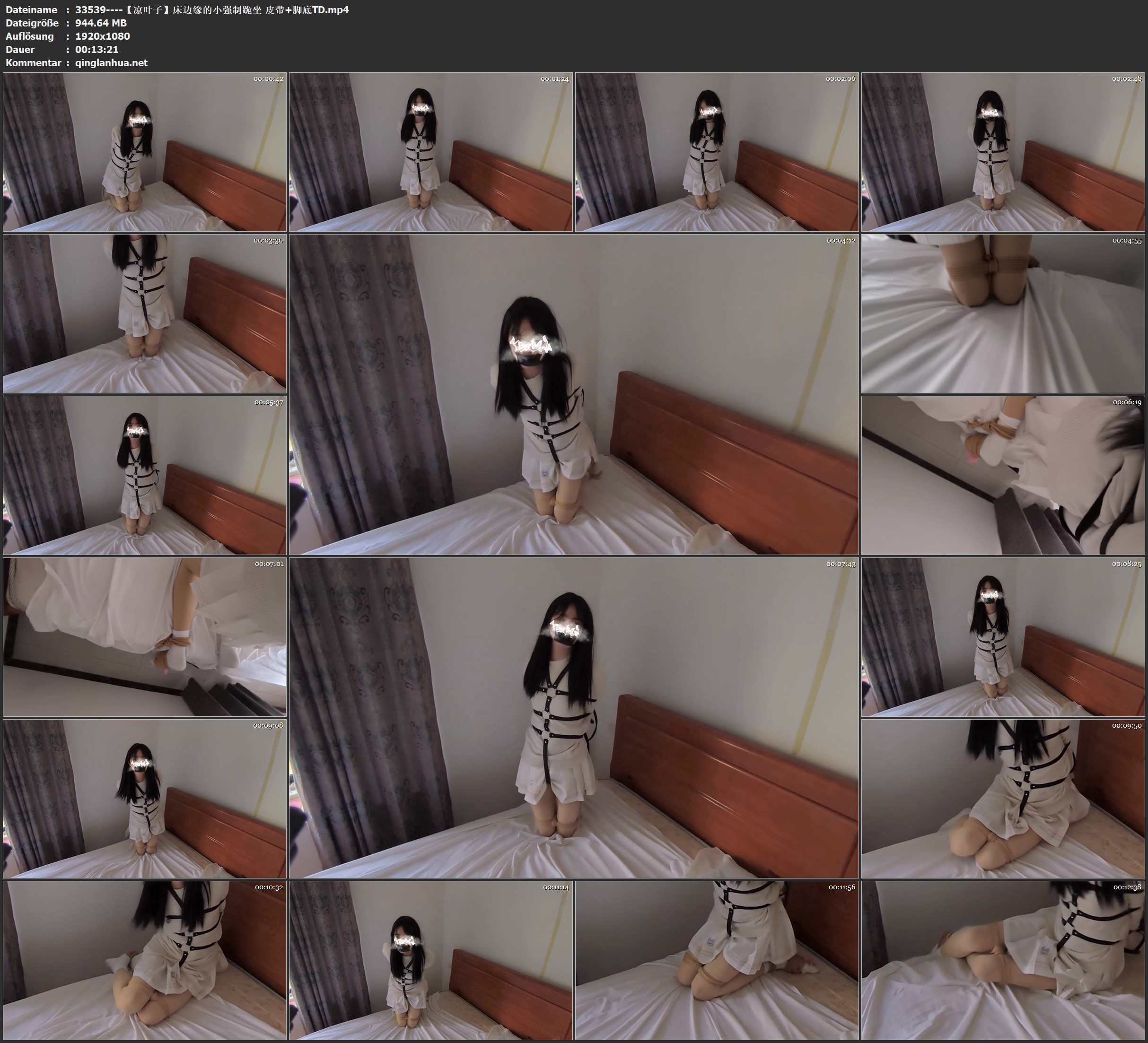The height and width of the screenshot is (1043, 1148).
Task: Click the thumbnail labeled 00:11:14
Action: coord(430,960)
